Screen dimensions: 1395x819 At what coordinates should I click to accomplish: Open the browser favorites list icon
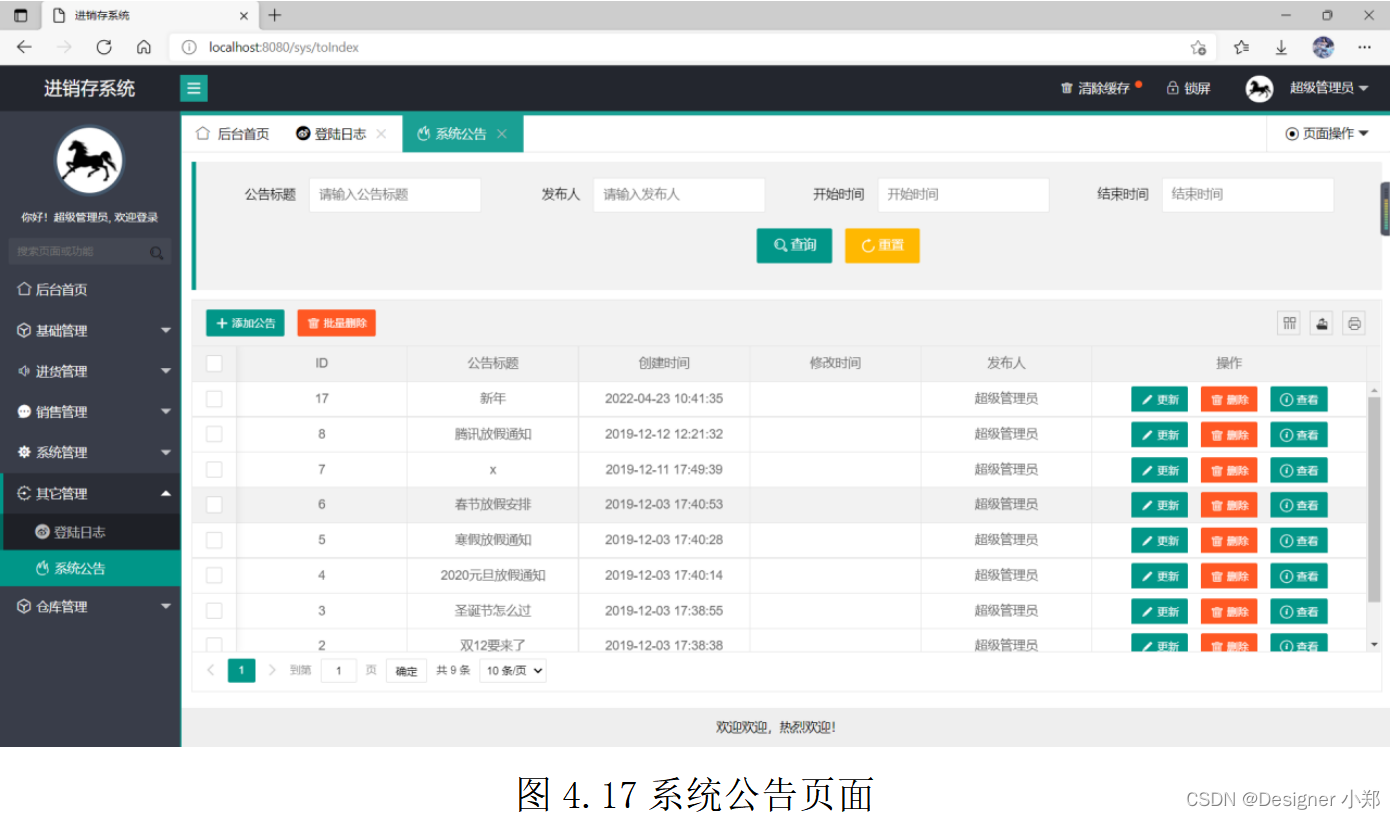(x=1241, y=47)
